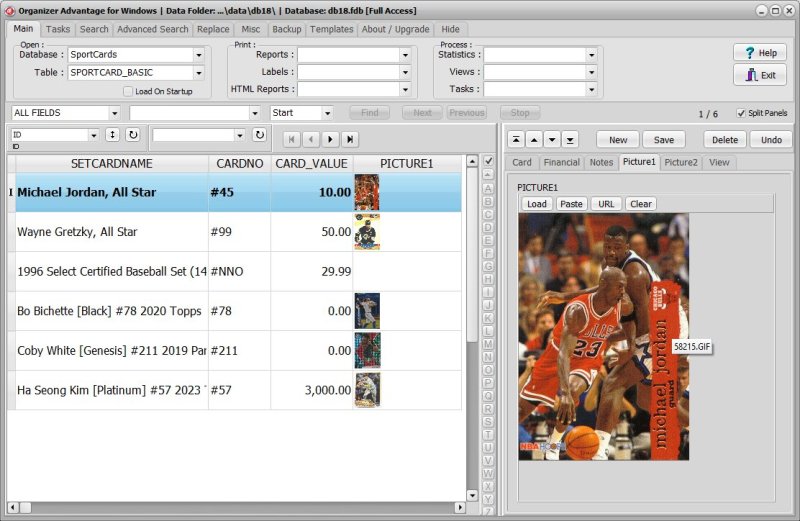Open the Table dropdown showing SPORTCARD_BASIC

(198, 73)
